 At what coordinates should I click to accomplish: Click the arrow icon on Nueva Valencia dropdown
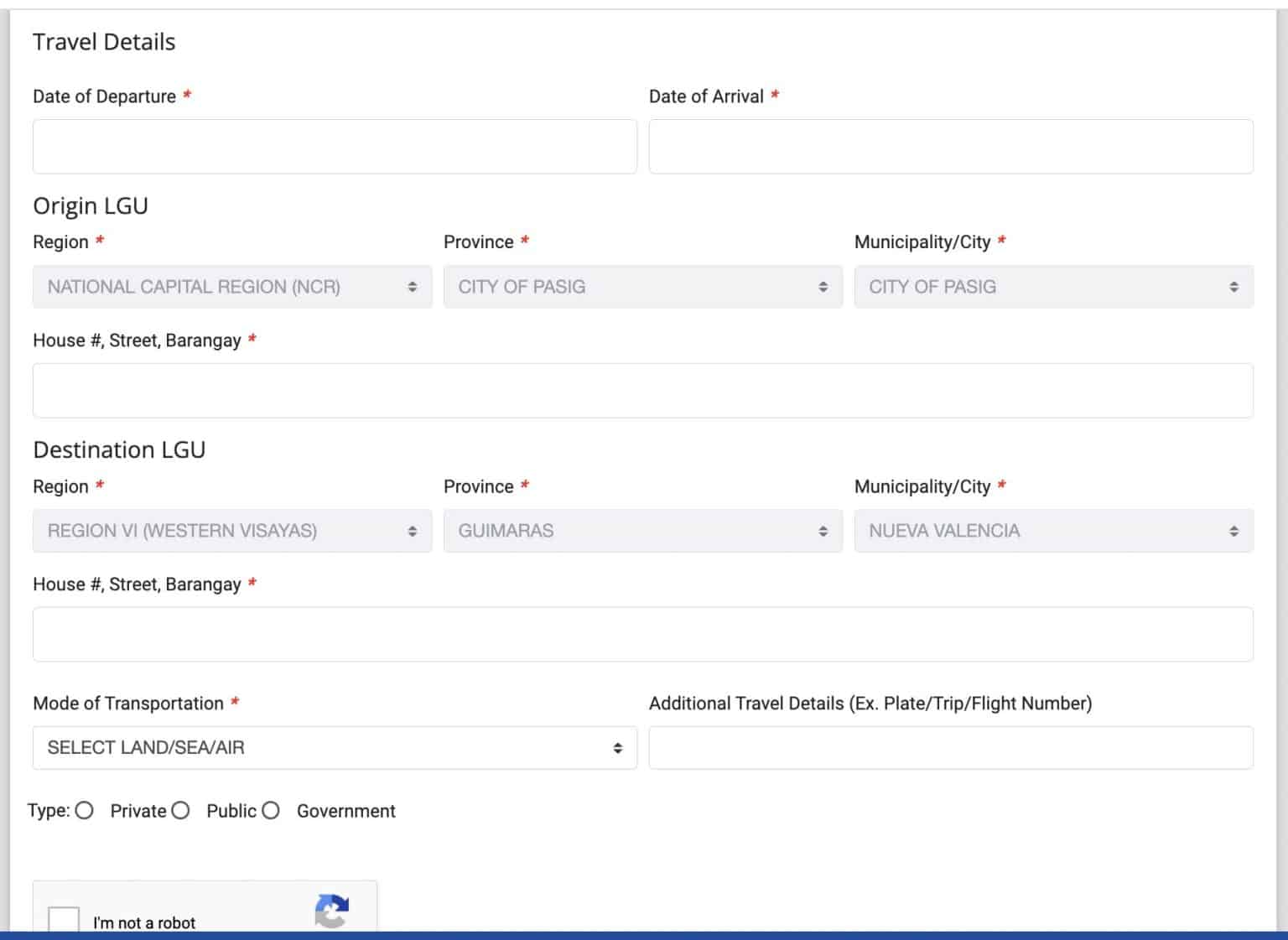[1233, 531]
